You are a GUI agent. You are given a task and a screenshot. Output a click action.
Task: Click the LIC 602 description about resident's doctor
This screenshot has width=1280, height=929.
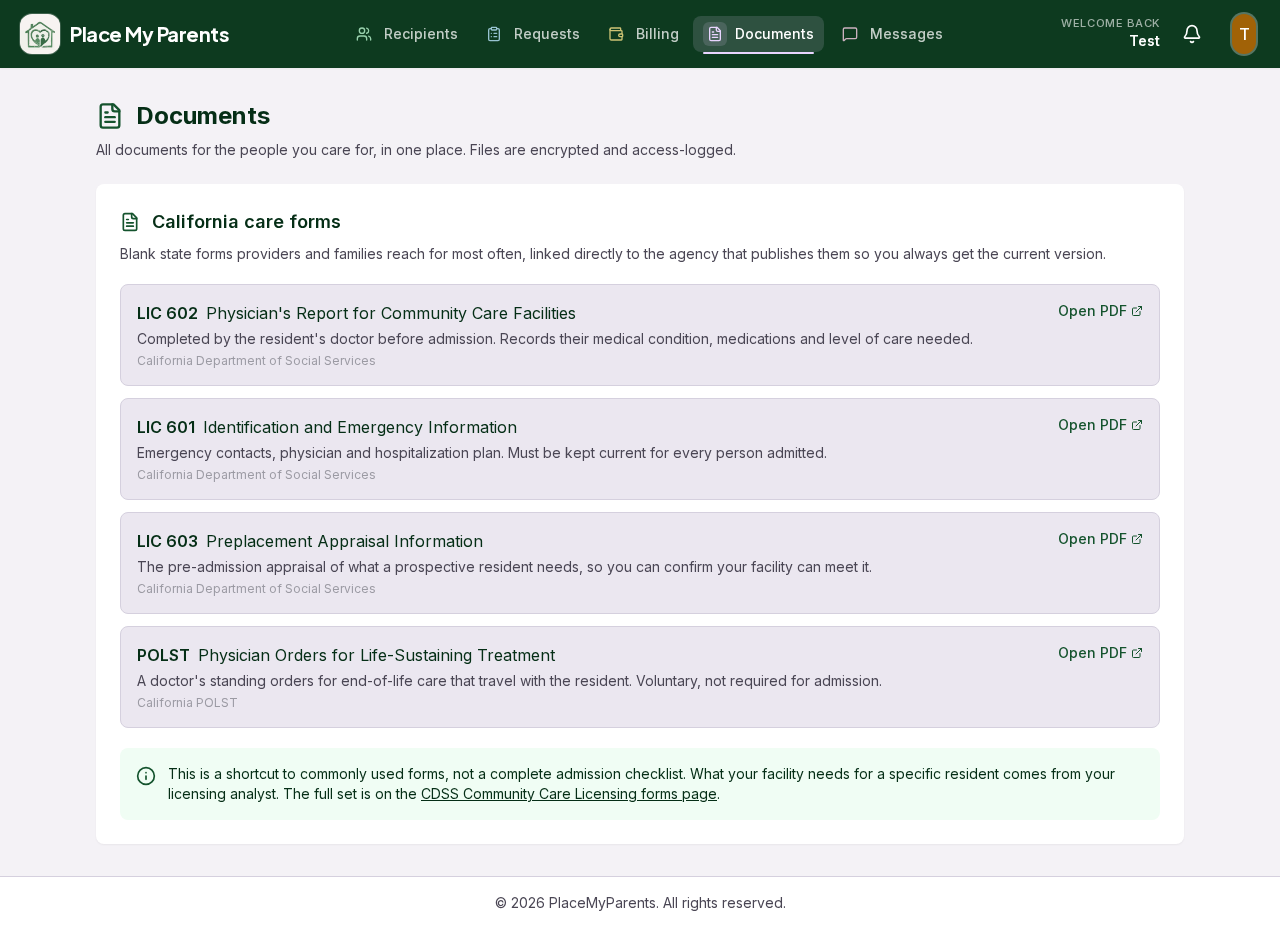[x=555, y=339]
